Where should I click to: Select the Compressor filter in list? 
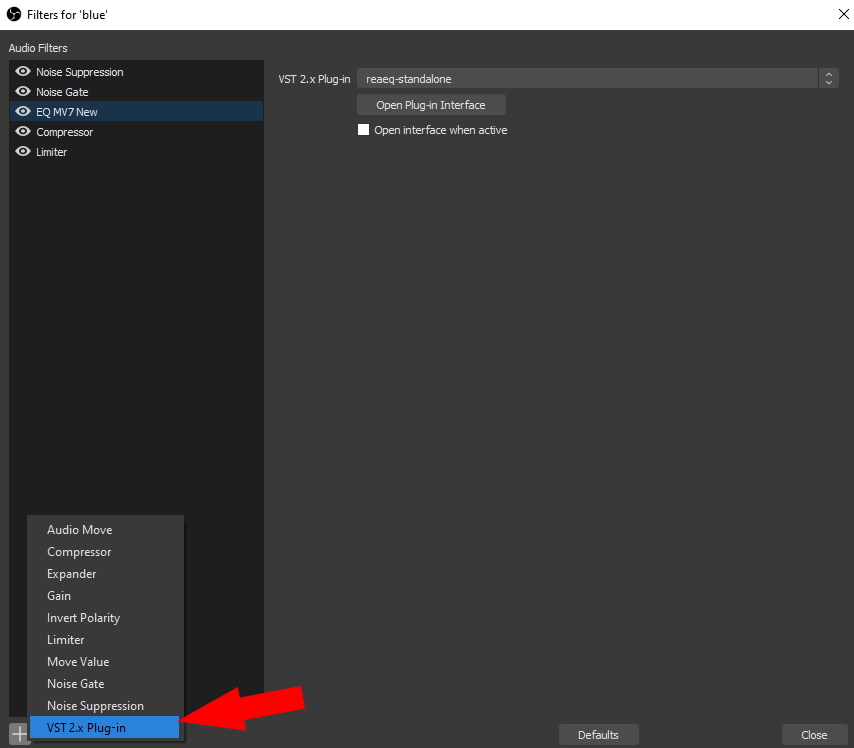[x=65, y=132]
